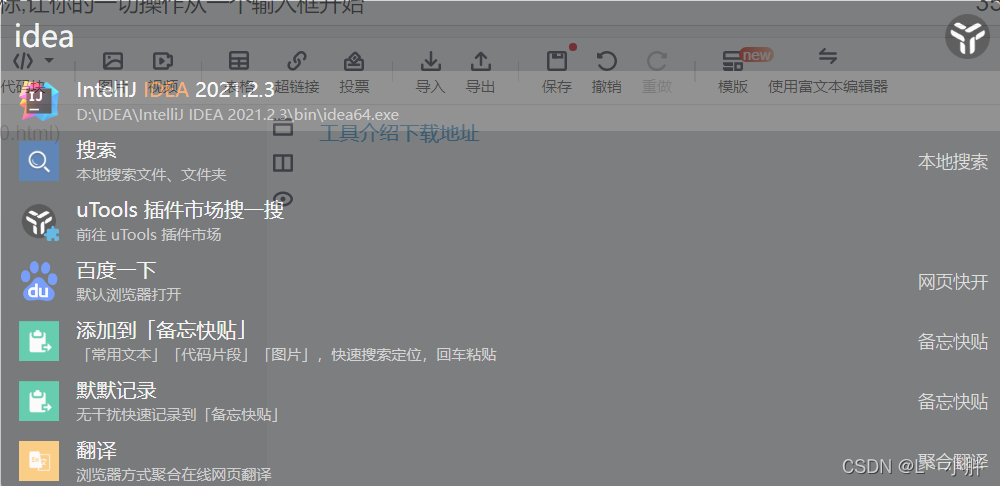Click clipboard icon beside 默默记录
The height and width of the screenshot is (486, 1000).
[x=39, y=401]
